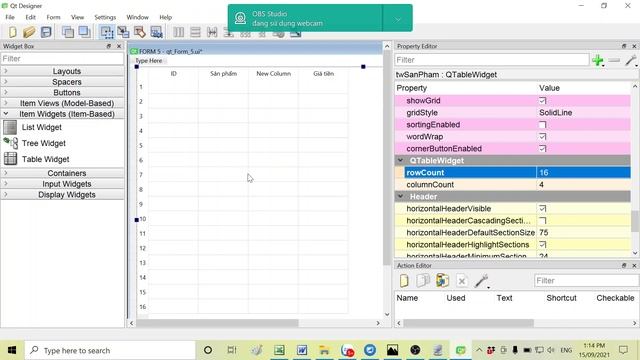Open the Help menu
Viewport: 640px width, 360px height.
point(165,17)
